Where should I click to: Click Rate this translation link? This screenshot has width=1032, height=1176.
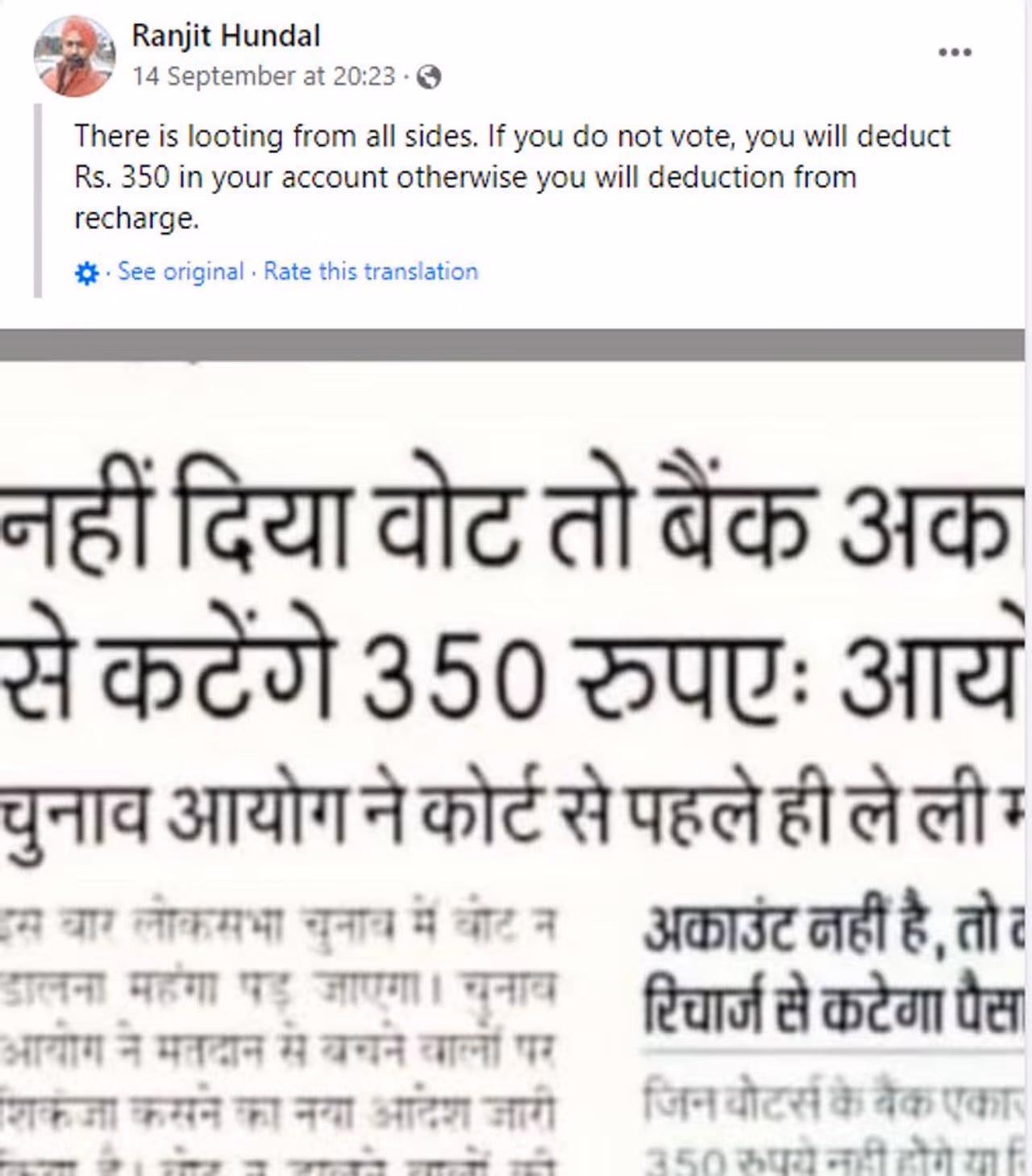(371, 271)
